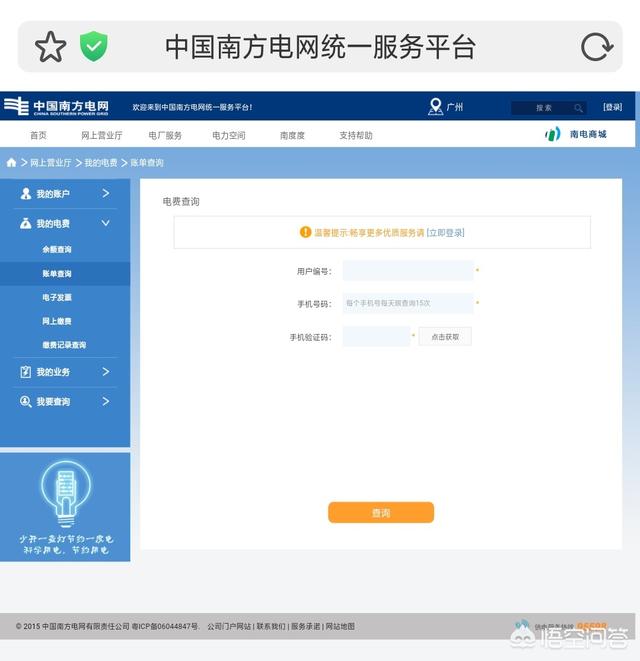Click the clipboard icon next to 我的业务
Image resolution: width=640 pixels, height=661 pixels.
pos(26,372)
